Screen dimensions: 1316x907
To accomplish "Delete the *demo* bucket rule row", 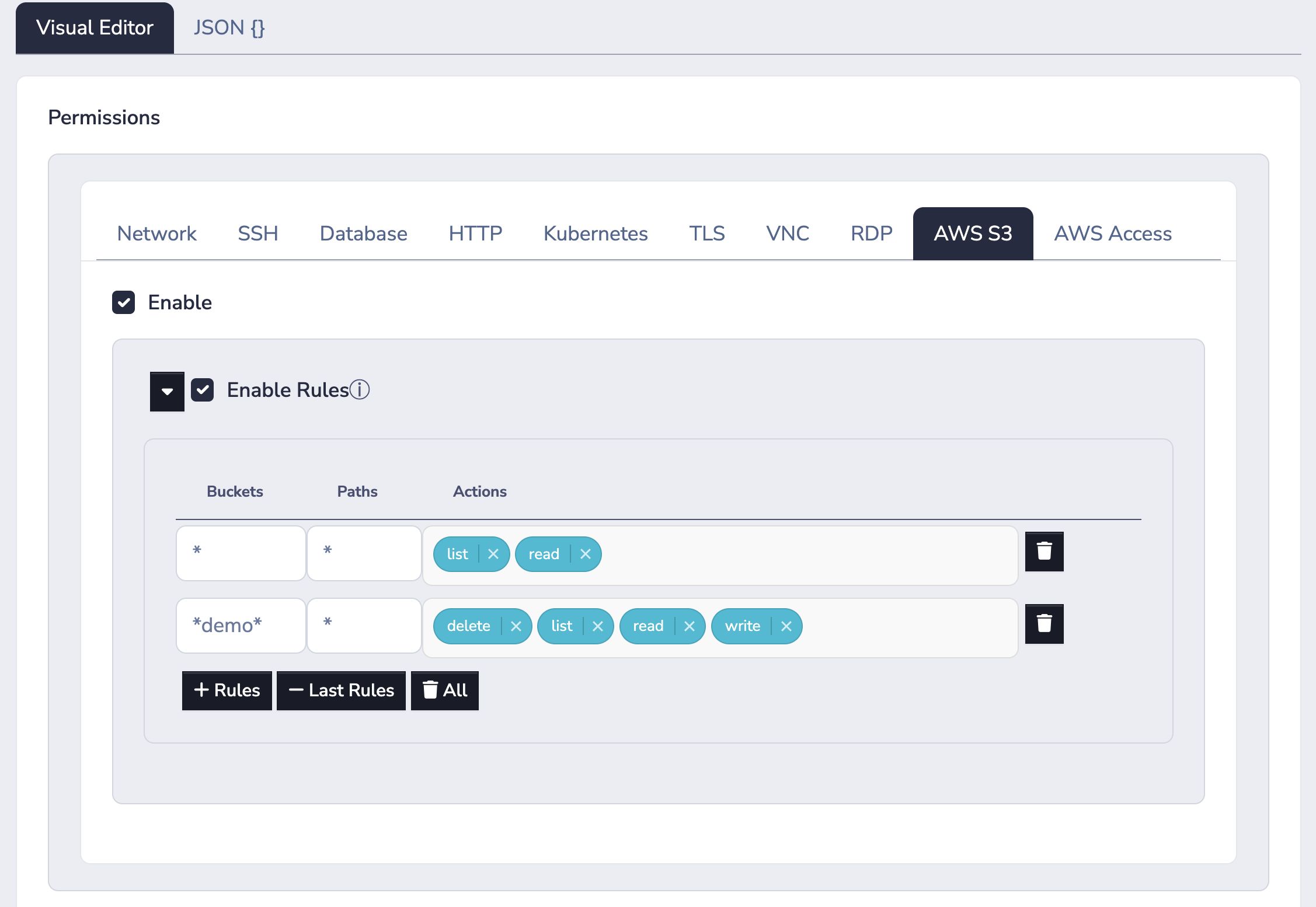I will [x=1044, y=623].
